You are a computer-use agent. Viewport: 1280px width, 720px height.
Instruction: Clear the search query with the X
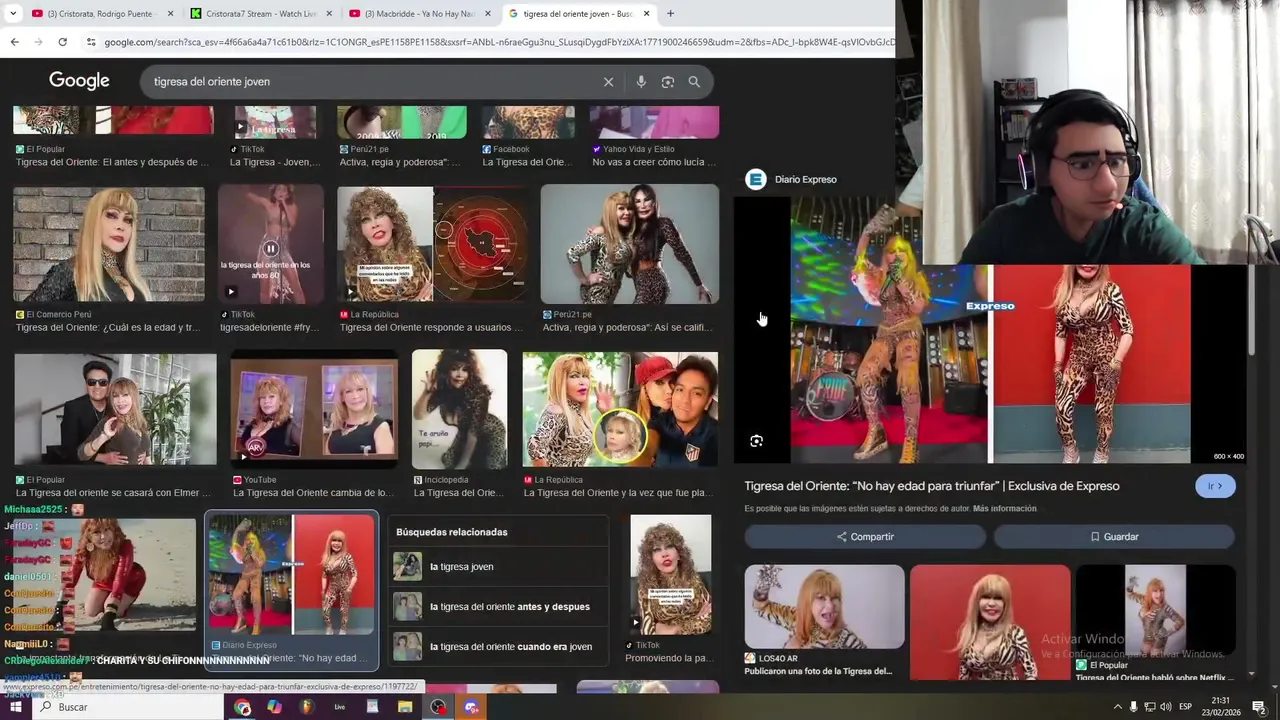pyautogui.click(x=608, y=82)
